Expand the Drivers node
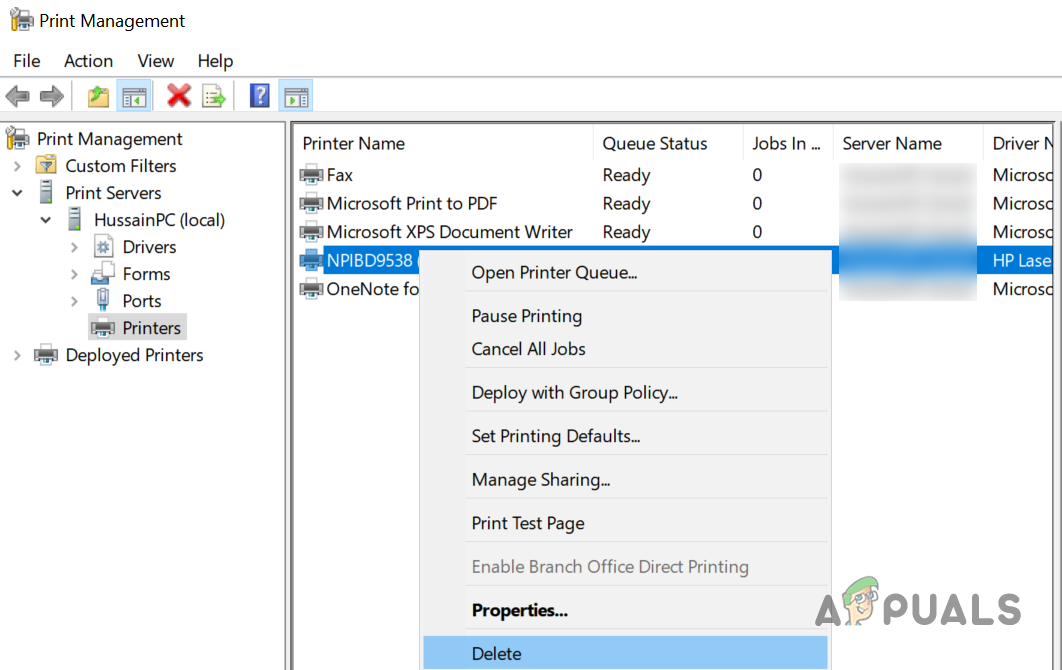Screen dimensions: 1062x670 (75, 247)
